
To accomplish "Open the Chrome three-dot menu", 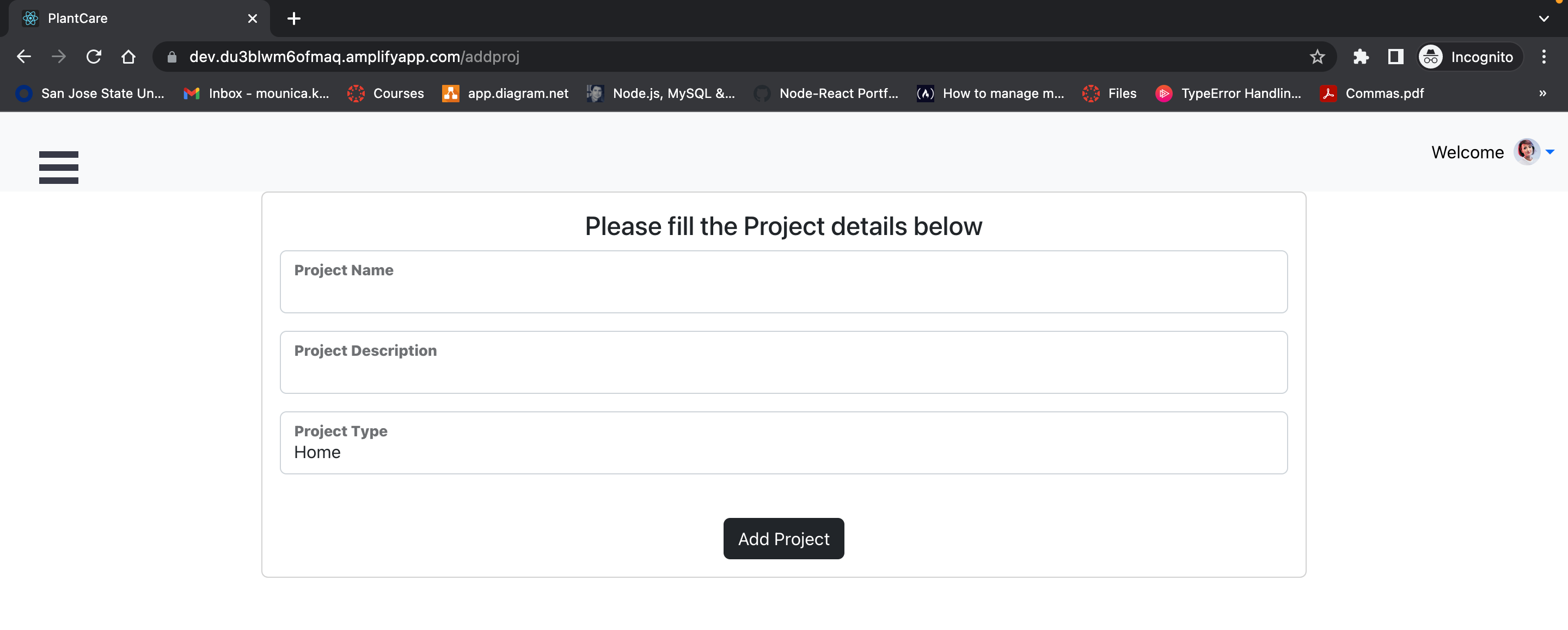I will point(1544,57).
